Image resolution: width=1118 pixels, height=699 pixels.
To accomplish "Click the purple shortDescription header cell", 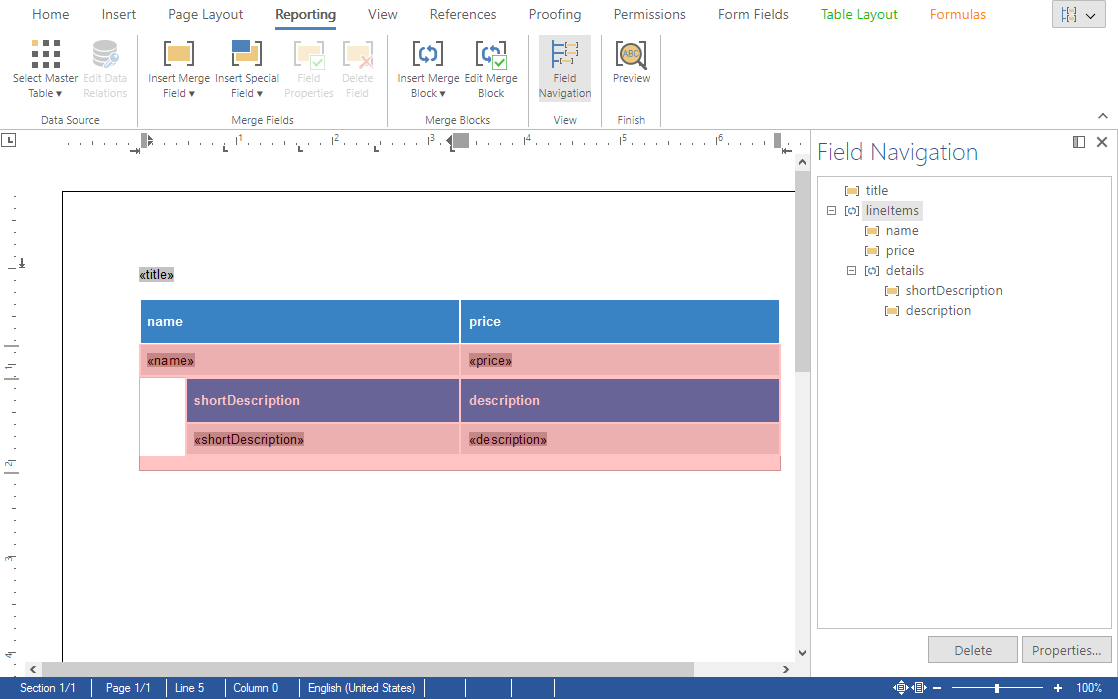I will tap(322, 400).
